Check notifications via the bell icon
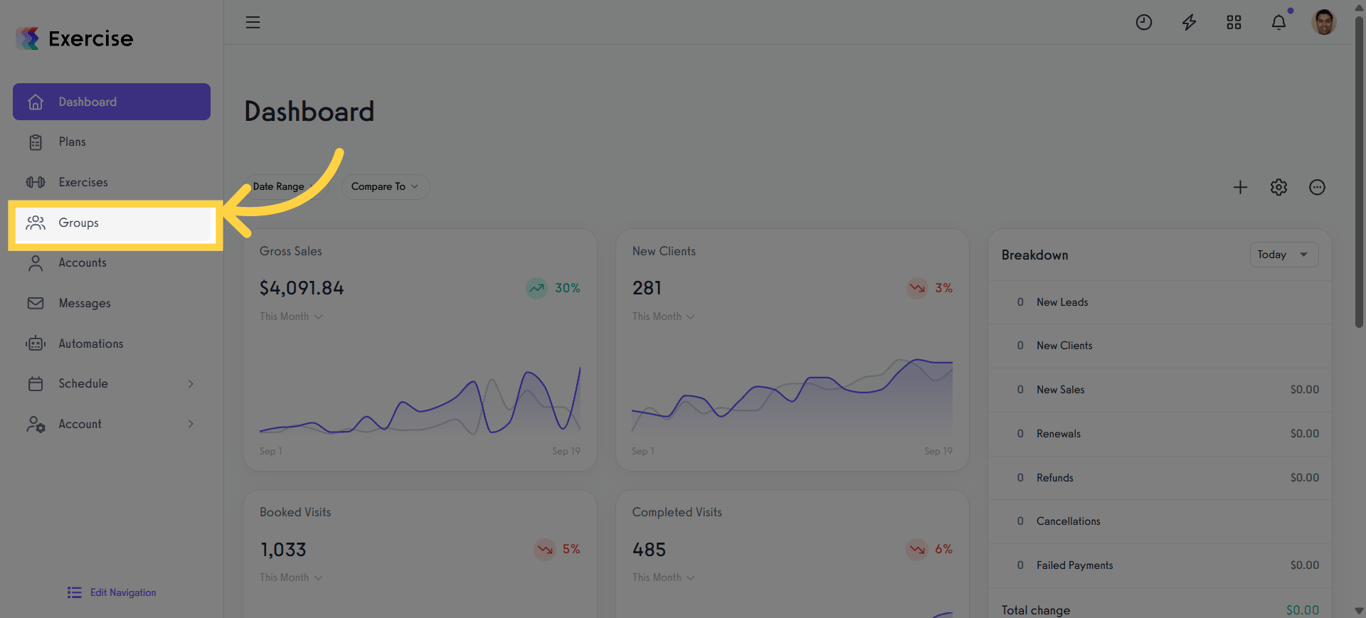Image resolution: width=1366 pixels, height=618 pixels. click(x=1278, y=21)
